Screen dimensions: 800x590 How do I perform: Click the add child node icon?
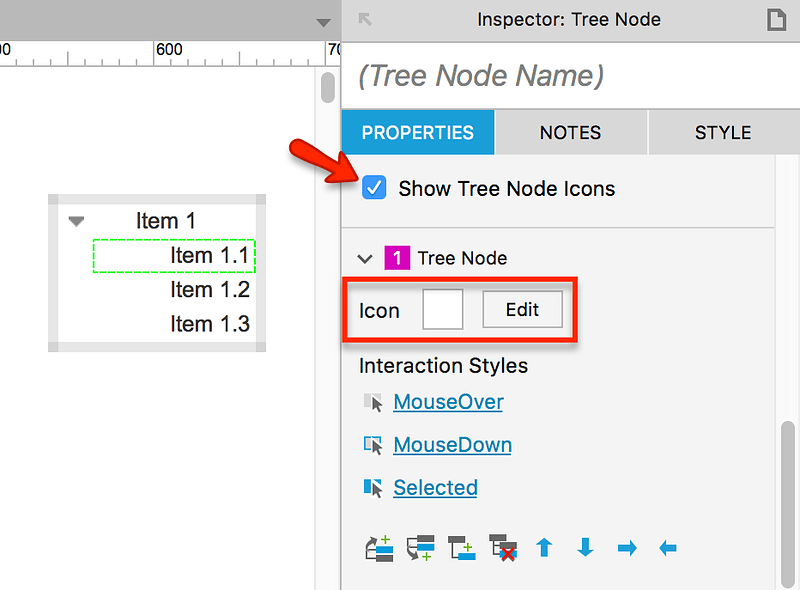coord(462,548)
